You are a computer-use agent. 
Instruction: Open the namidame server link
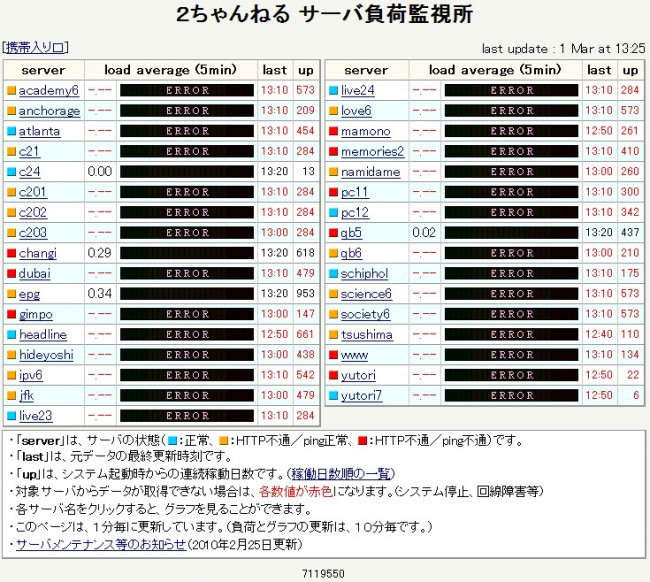tap(371, 172)
